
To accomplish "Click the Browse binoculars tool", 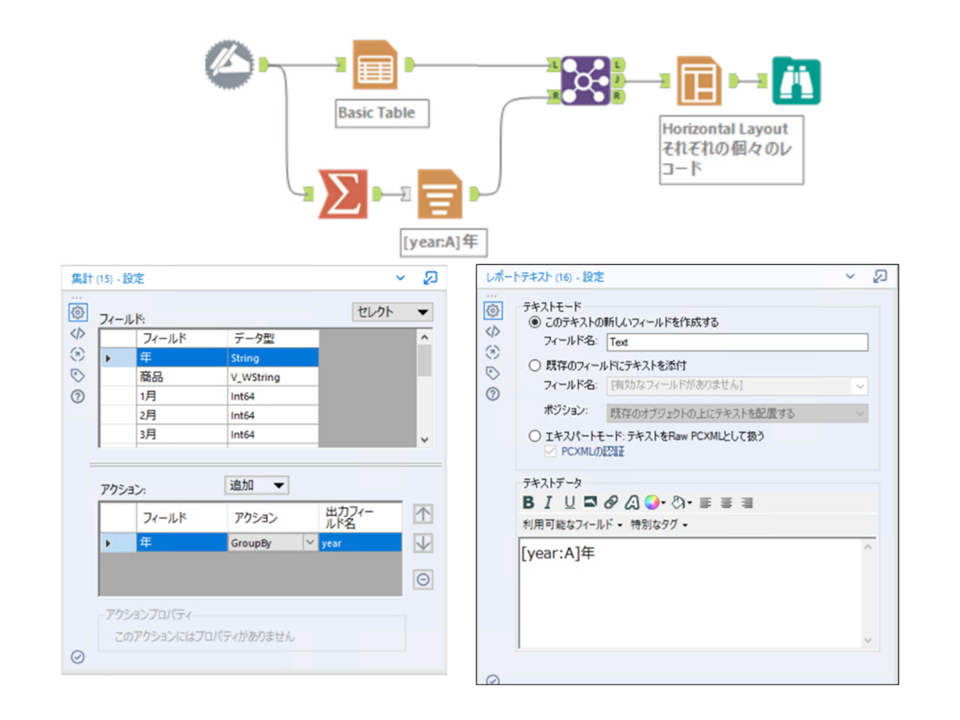I will (796, 81).
